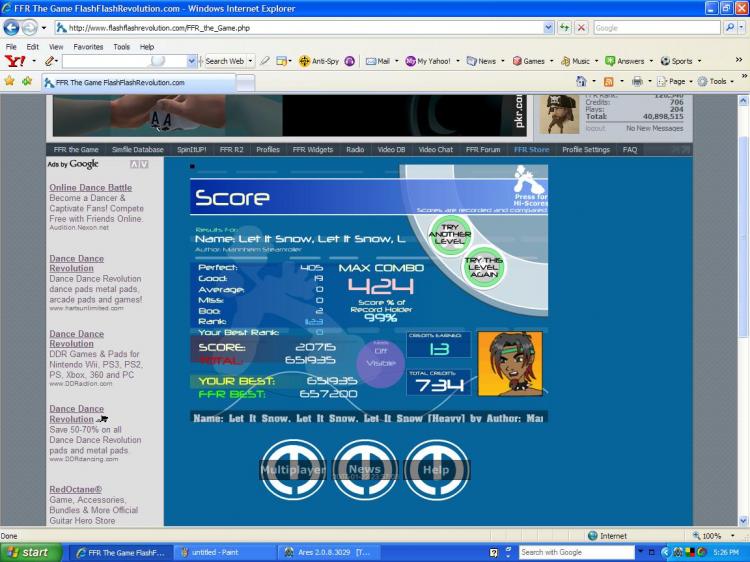750x562 pixels.
Task: Click Online Dance Battle ad link
Action: point(90,187)
